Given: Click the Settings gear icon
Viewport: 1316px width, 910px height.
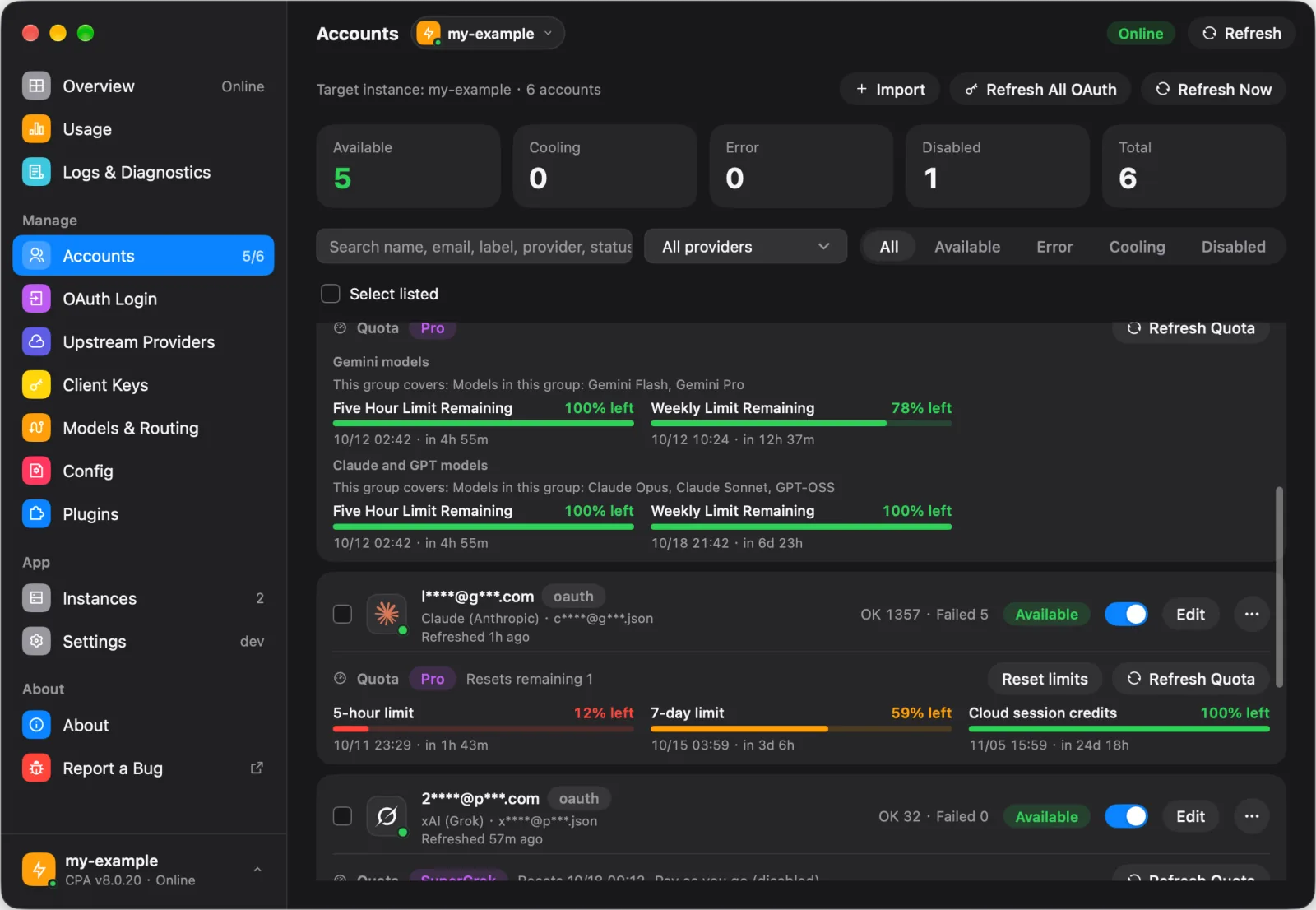Looking at the screenshot, I should pyautogui.click(x=36, y=641).
